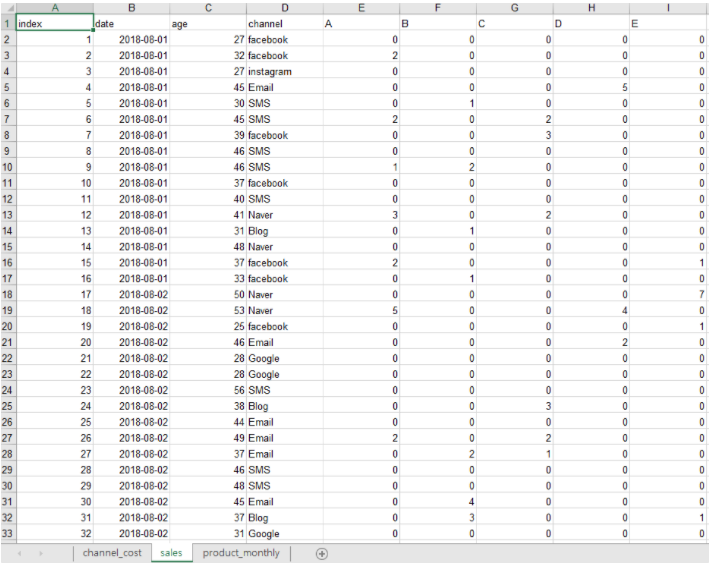The height and width of the screenshot is (564, 724).
Task: Go to next sheet with right arrow
Action: coord(41,553)
